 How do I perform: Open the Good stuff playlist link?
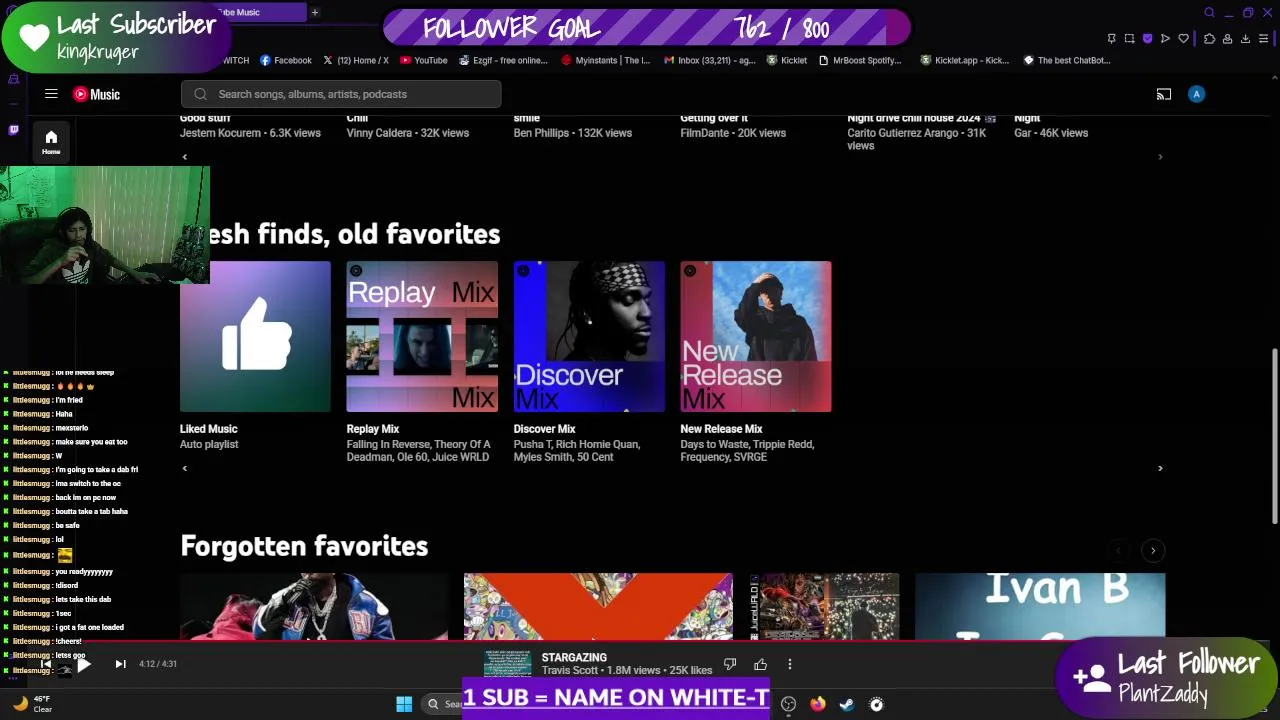pos(205,118)
